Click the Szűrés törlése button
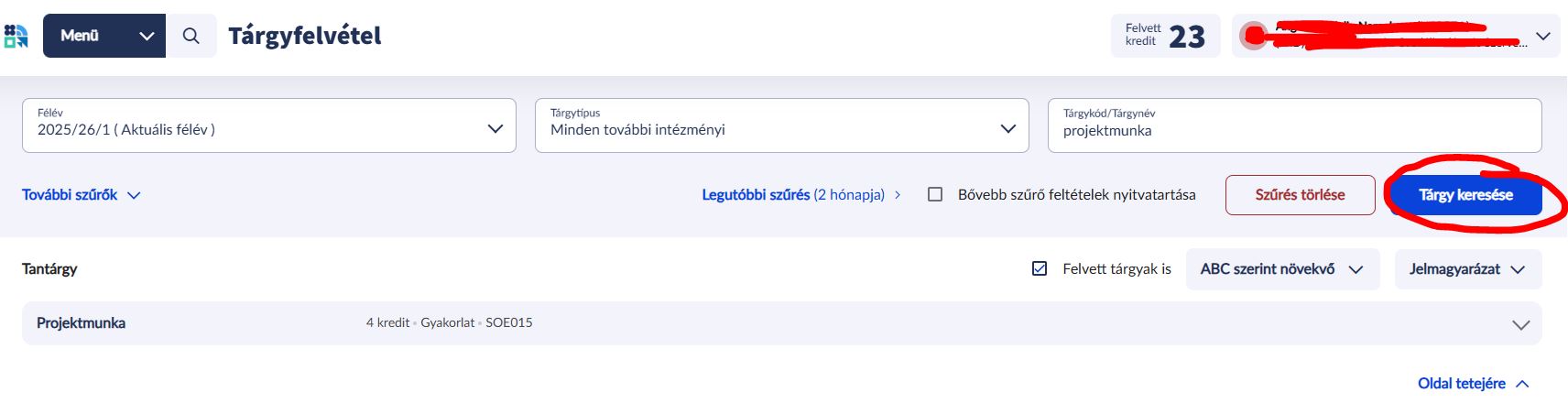Viewport: 1568px width, 414px height. 1300,195
